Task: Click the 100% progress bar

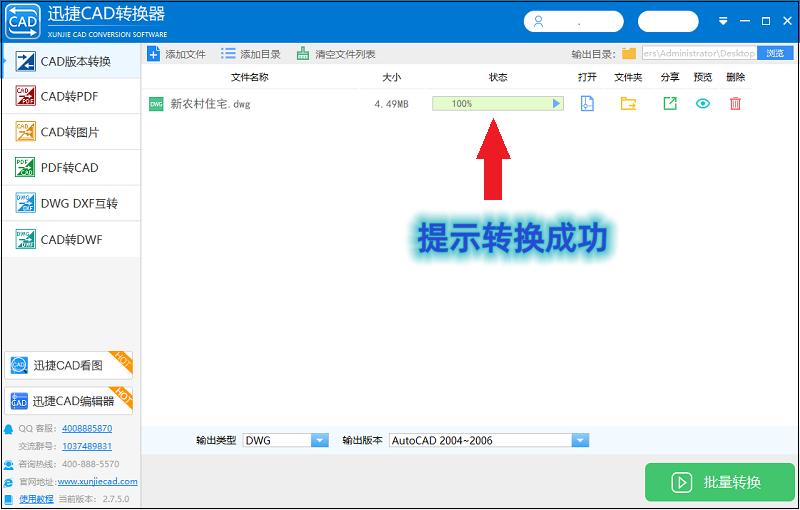Action: (x=498, y=104)
